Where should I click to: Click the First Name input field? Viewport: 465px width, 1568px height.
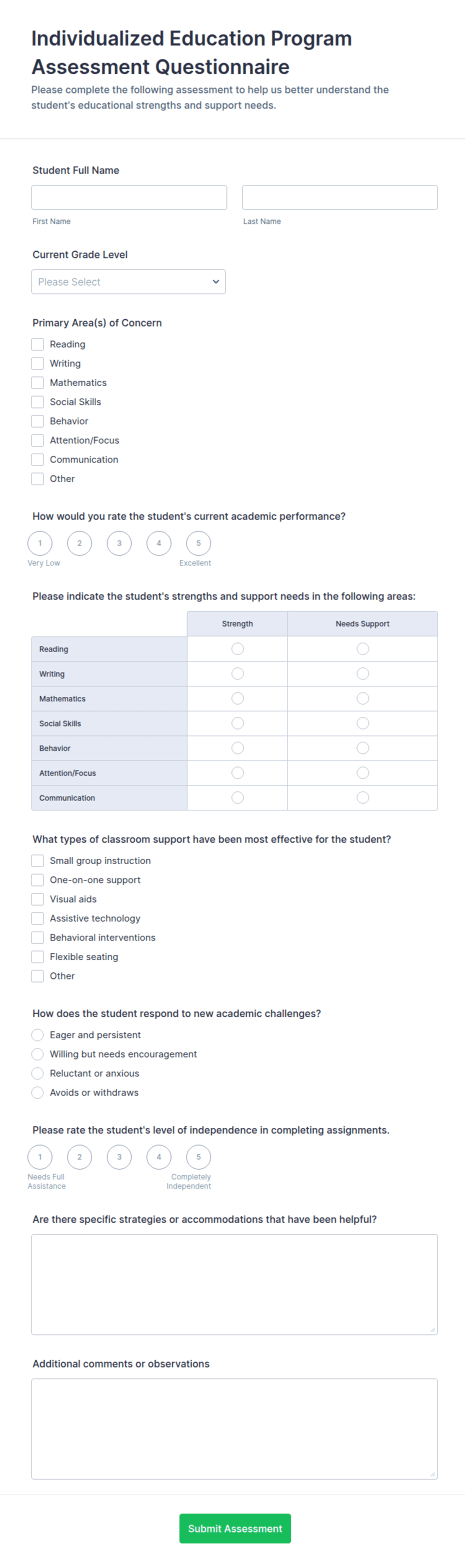tap(129, 197)
